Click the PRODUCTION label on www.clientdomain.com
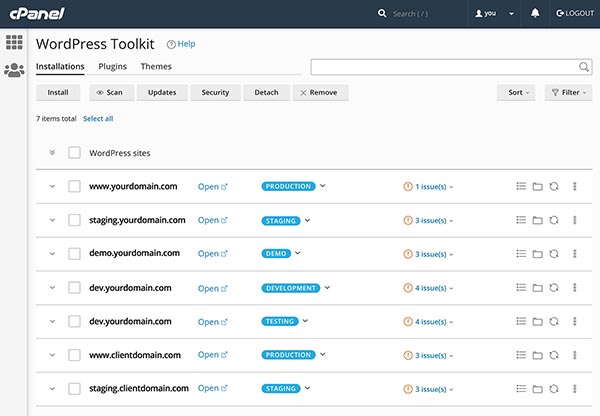Image resolution: width=600 pixels, height=416 pixels. pyautogui.click(x=289, y=355)
